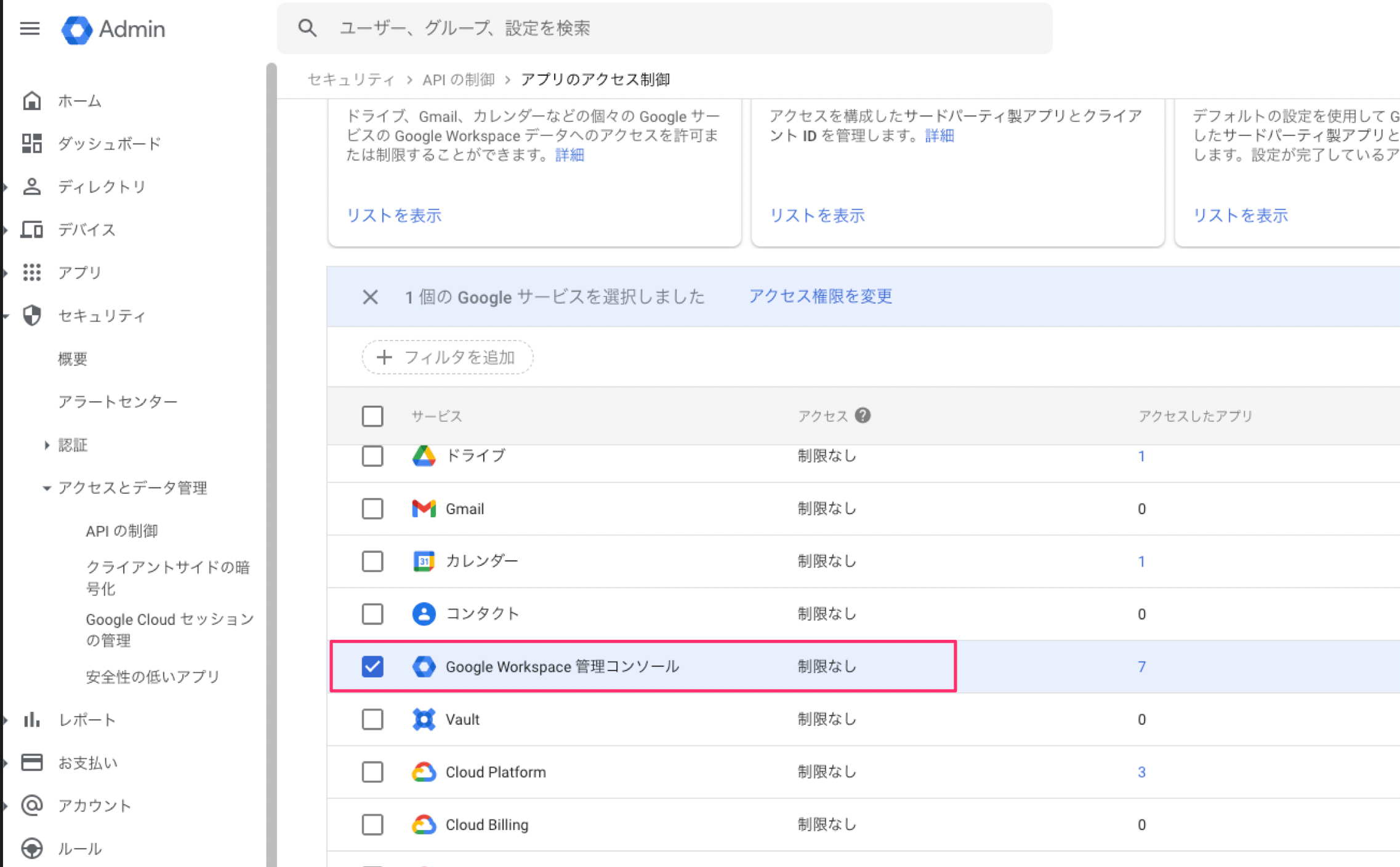The width and height of the screenshot is (1400, 867).
Task: Click the ホーム home icon
Action: point(32,100)
